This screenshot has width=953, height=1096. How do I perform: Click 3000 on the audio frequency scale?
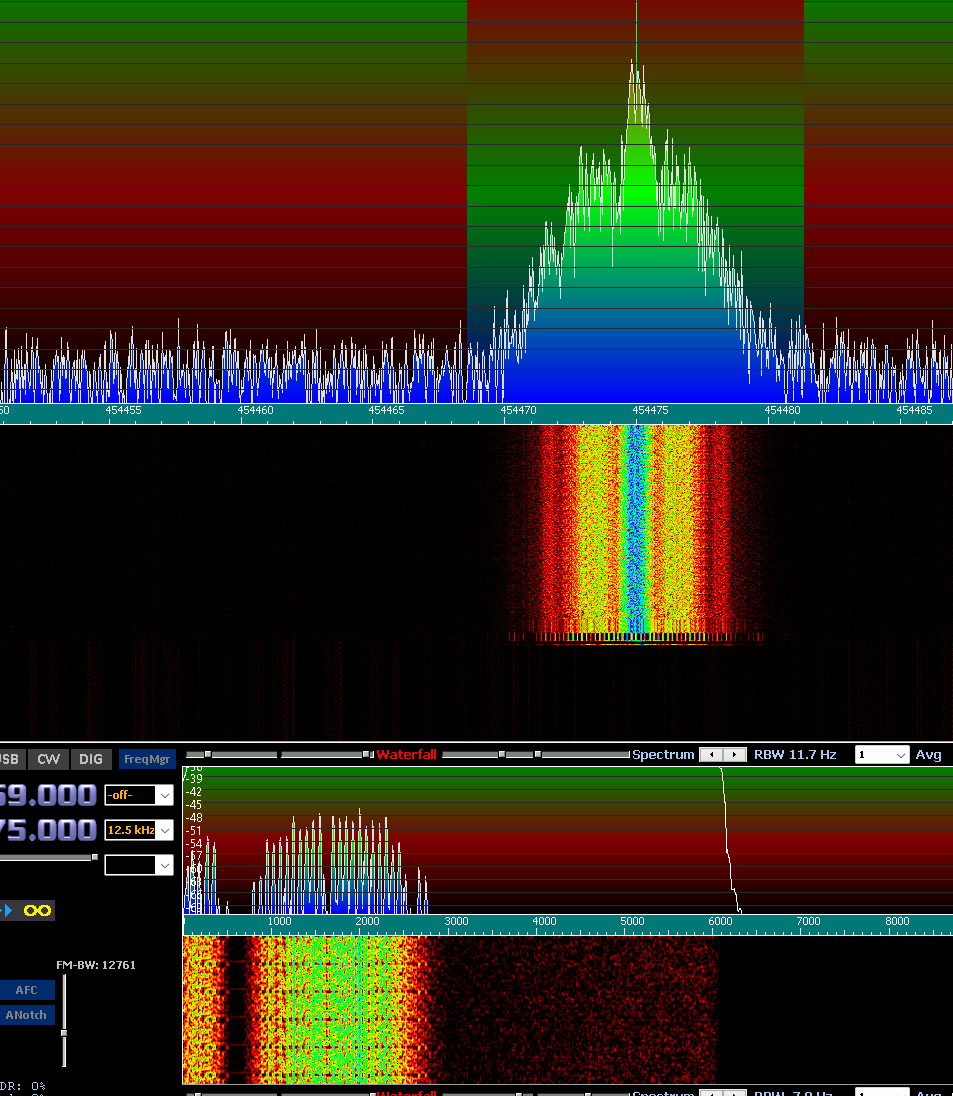pos(456,921)
